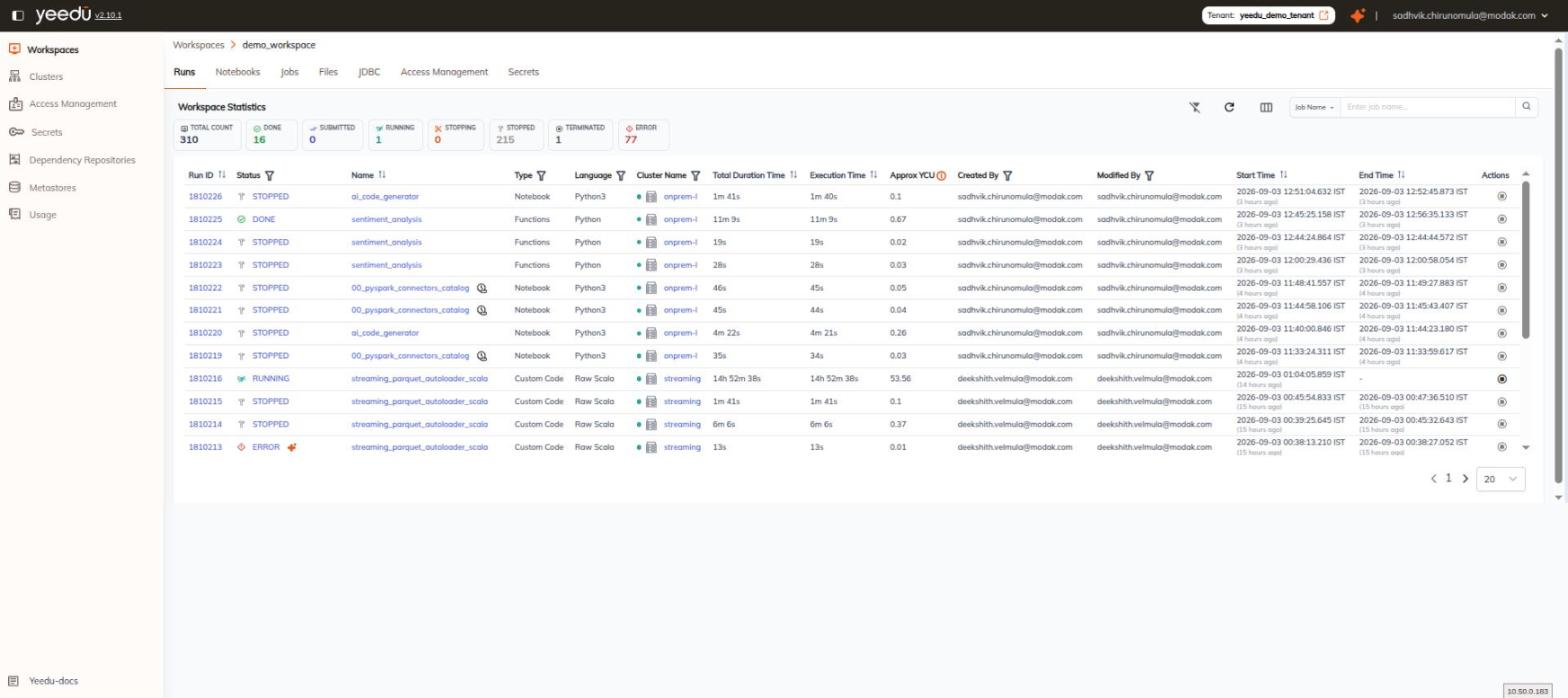1568x698 pixels.
Task: Filter by STOPPED statistic card
Action: tap(517, 135)
